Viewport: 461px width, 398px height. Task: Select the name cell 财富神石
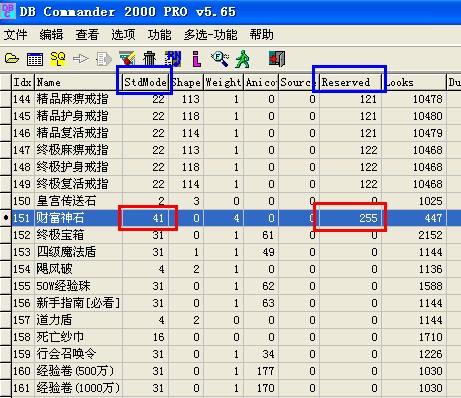click(78, 218)
